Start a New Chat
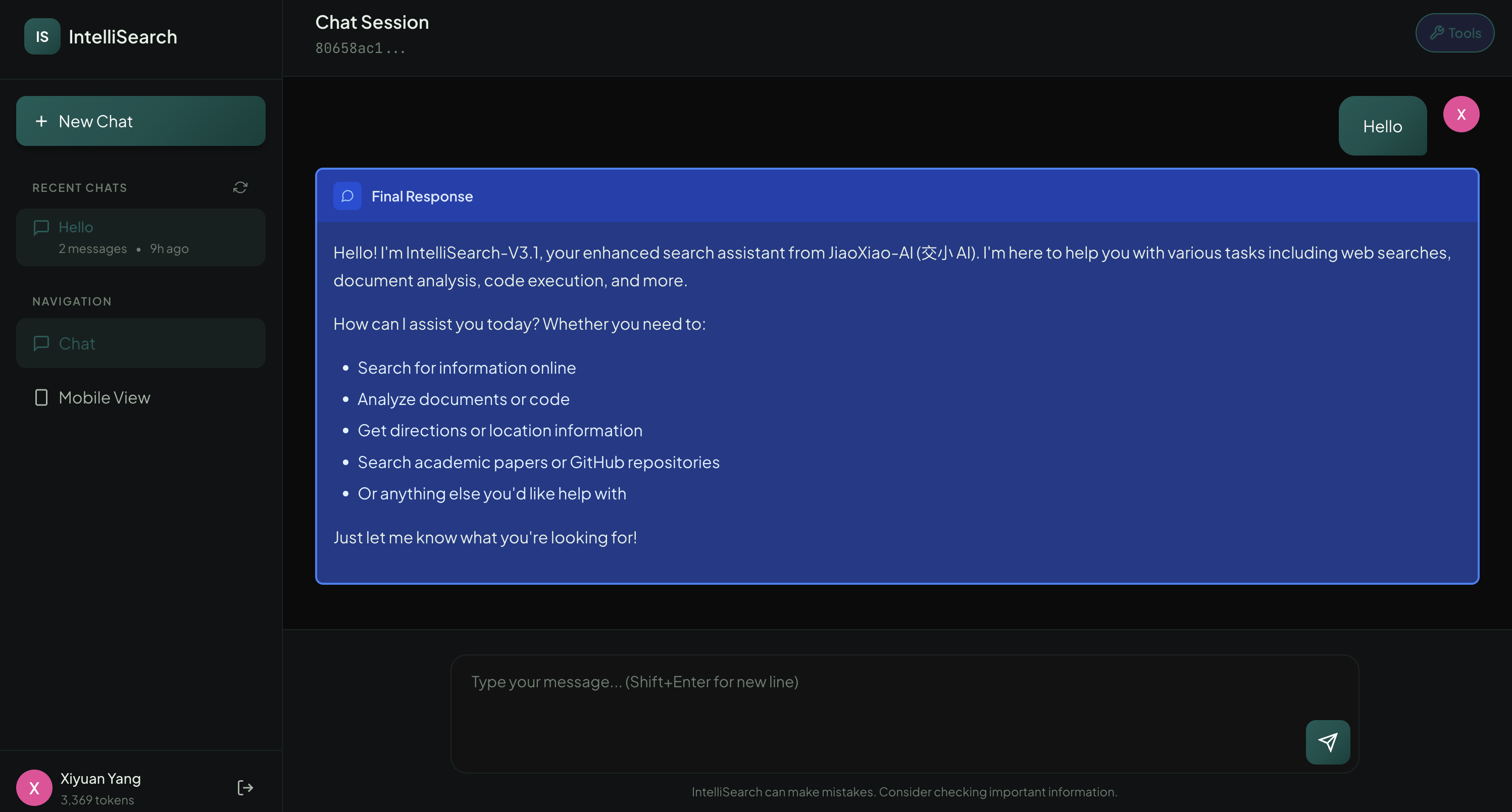The image size is (1512, 812). coord(140,121)
